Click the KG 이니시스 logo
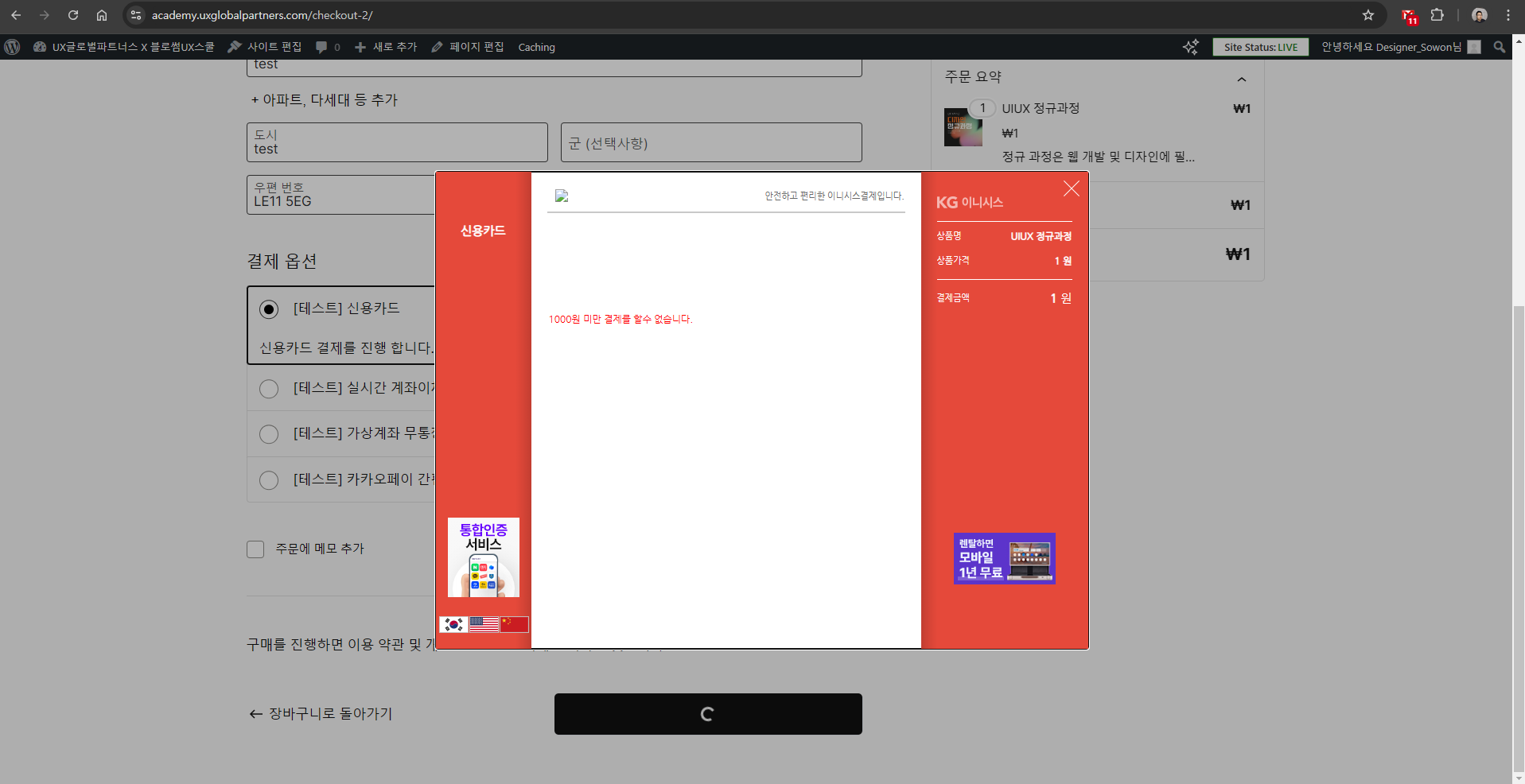The width and height of the screenshot is (1525, 784). click(x=970, y=203)
